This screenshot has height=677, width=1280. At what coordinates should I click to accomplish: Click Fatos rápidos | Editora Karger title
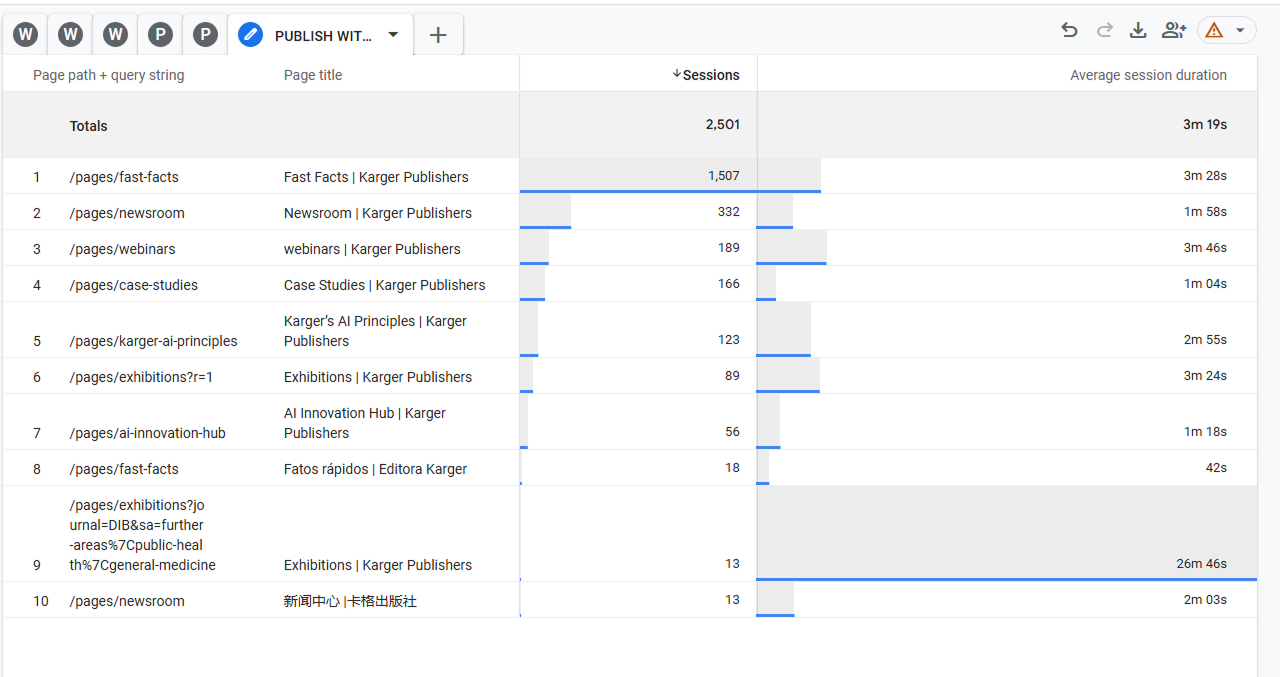coord(376,469)
